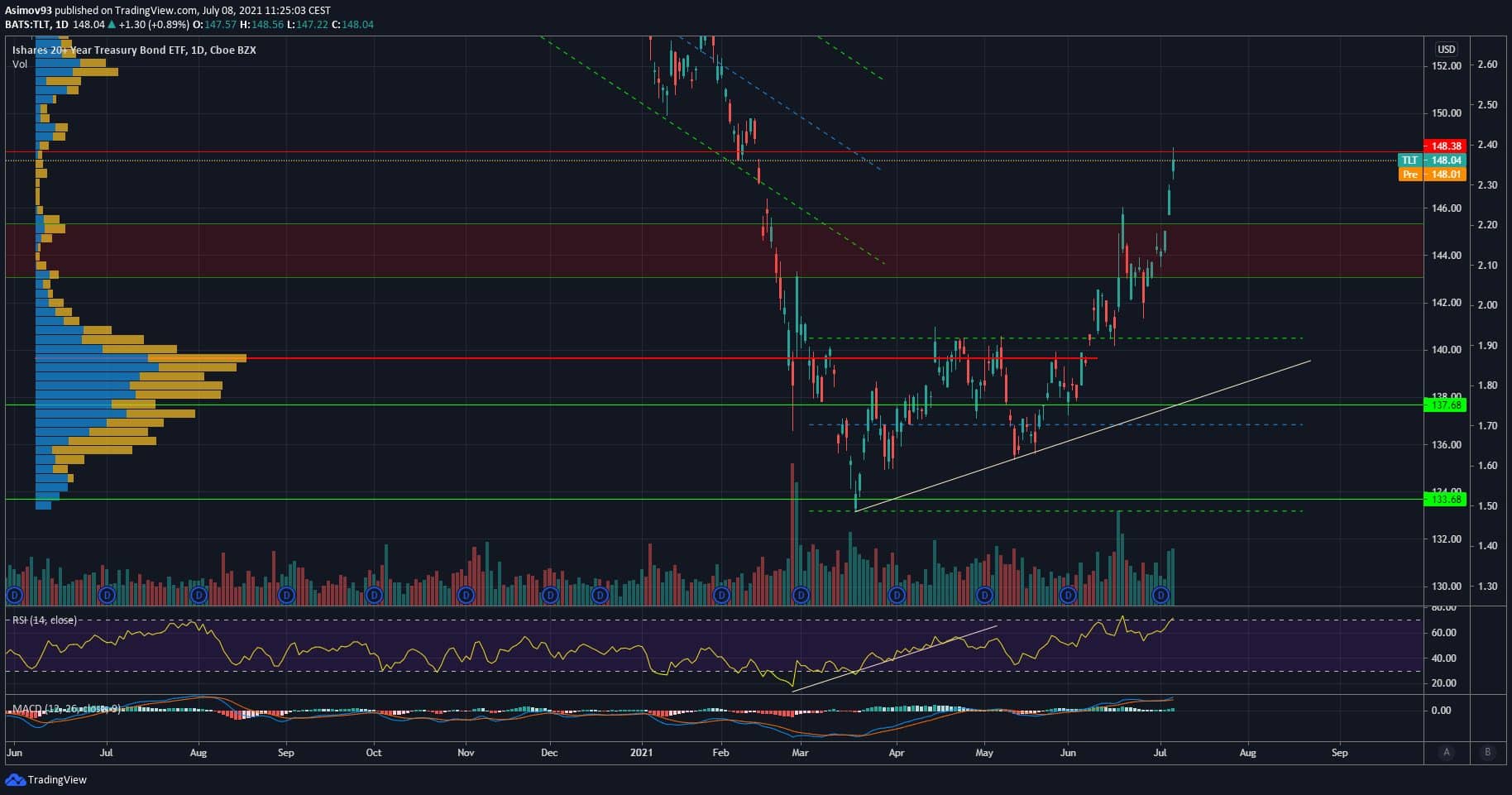The width and height of the screenshot is (1512, 795).
Task: Click the 142.00 price on the axis
Action: (x=1447, y=303)
